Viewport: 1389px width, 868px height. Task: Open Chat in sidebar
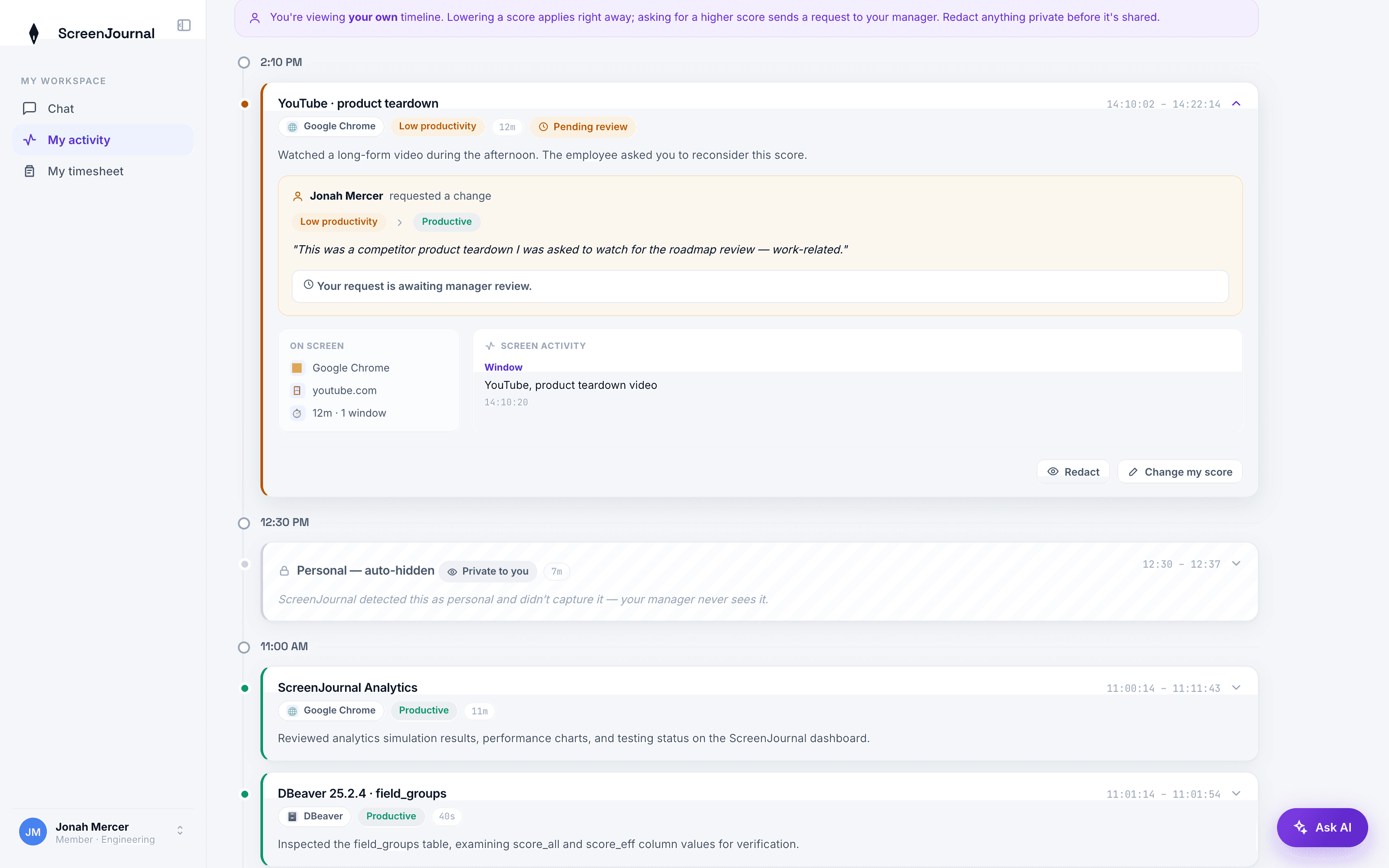coord(103,108)
